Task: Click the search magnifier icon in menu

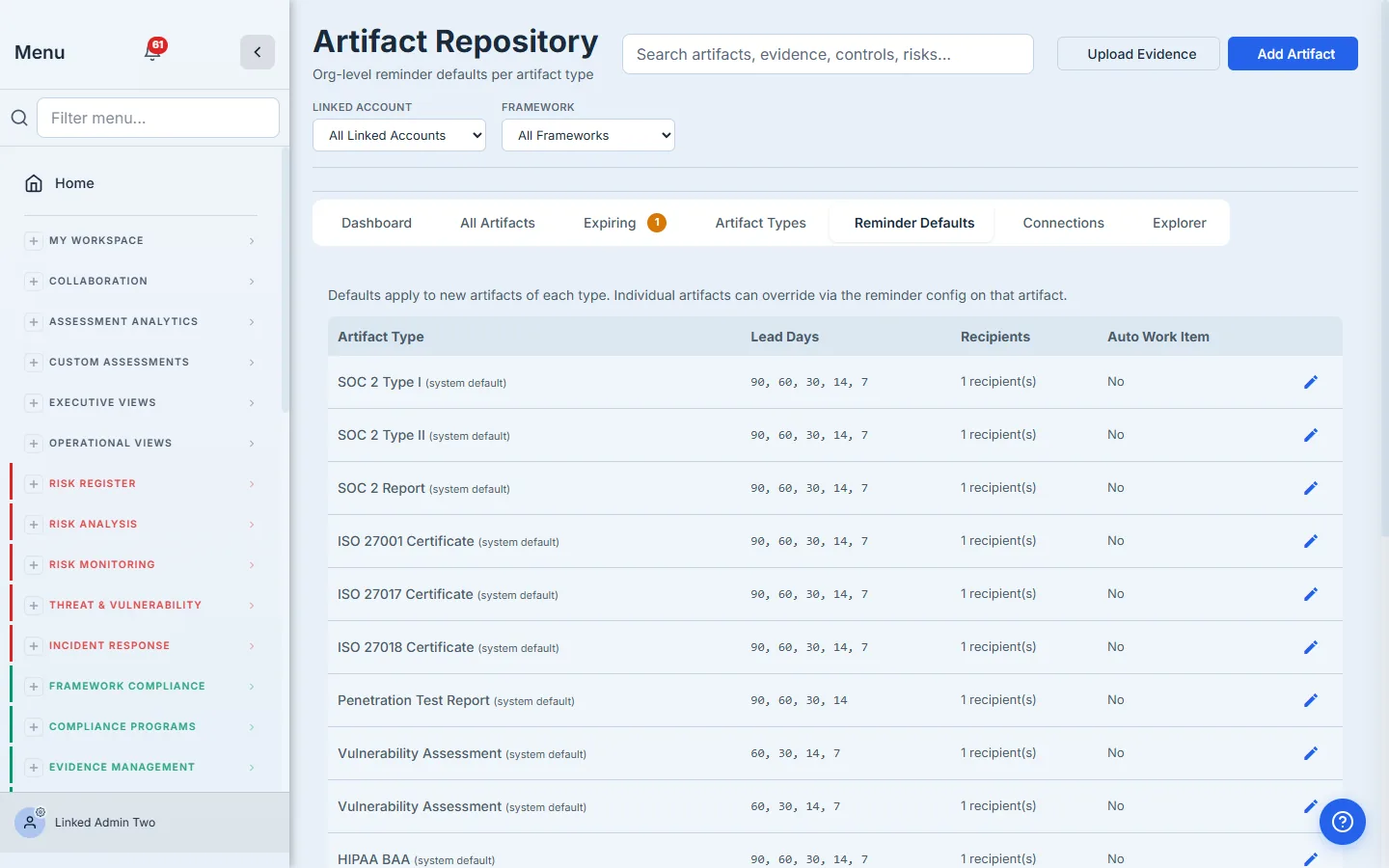Action: 19,118
